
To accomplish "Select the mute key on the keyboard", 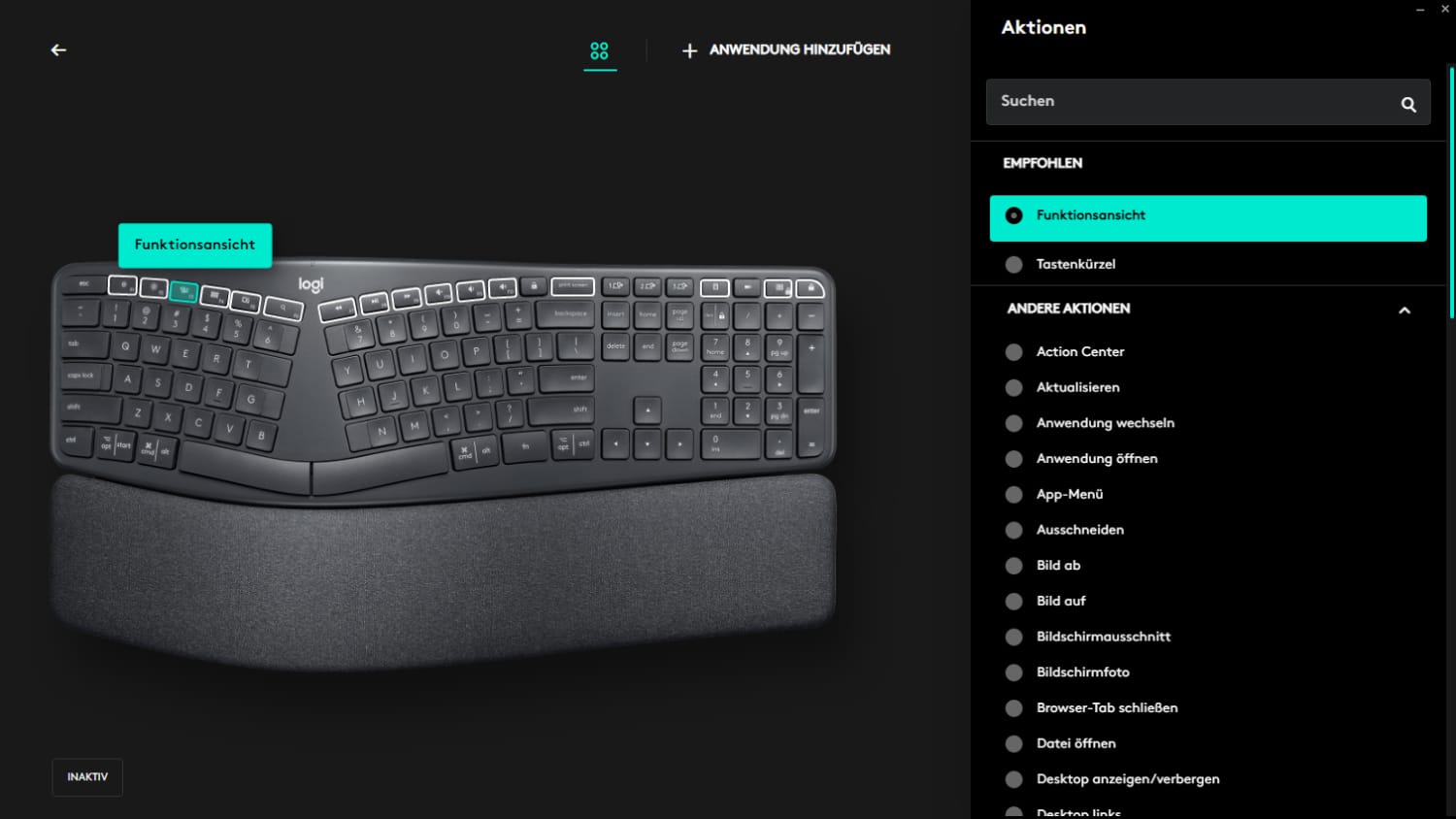I will pos(439,291).
